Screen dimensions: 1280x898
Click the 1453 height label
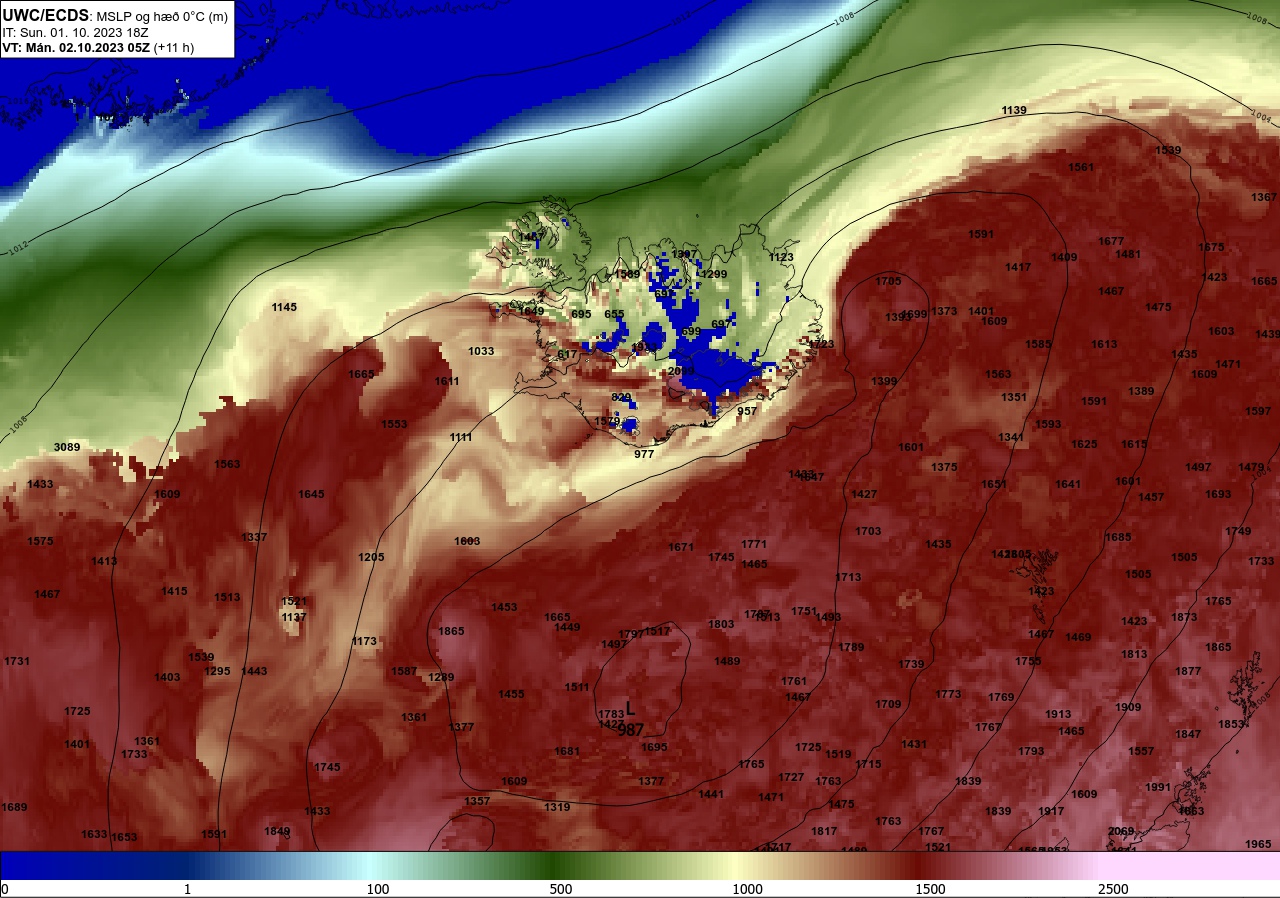tap(504, 607)
